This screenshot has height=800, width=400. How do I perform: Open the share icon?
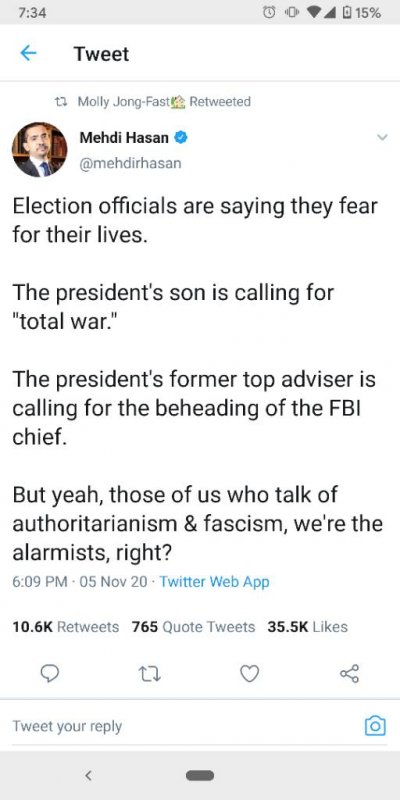[x=349, y=673]
